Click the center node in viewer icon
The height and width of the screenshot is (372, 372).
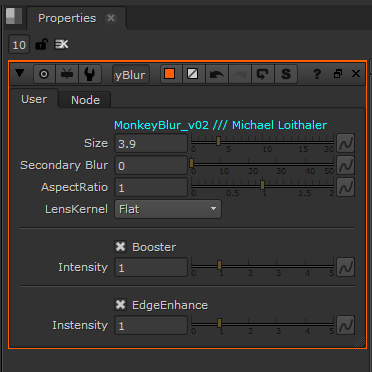point(44,74)
